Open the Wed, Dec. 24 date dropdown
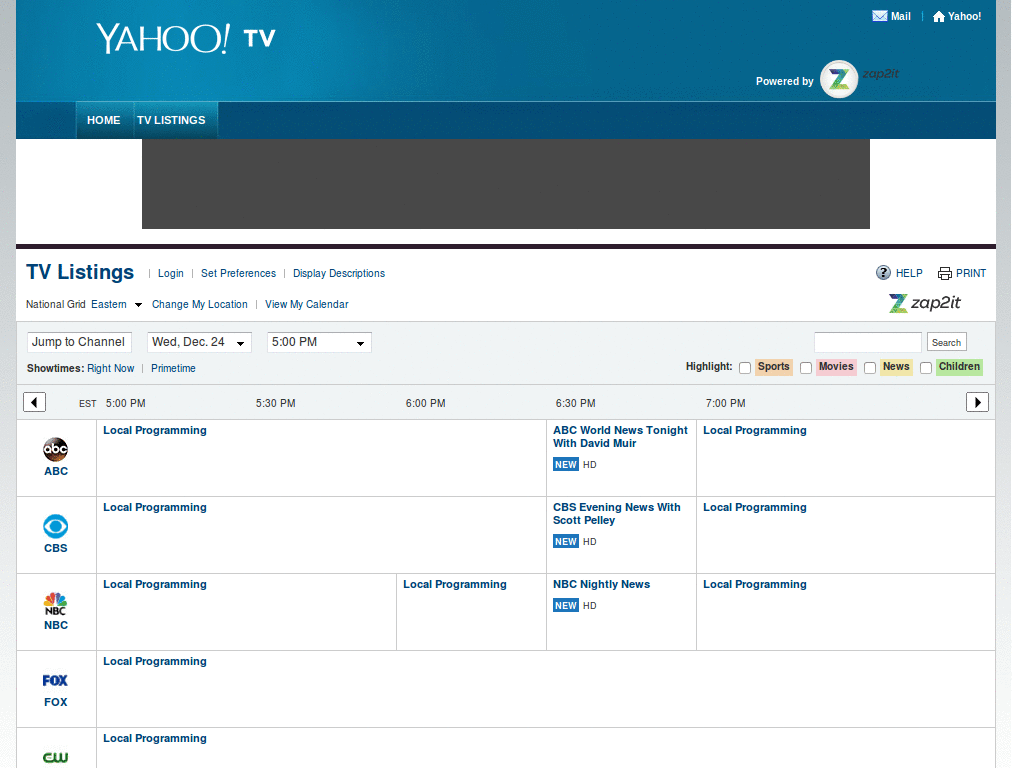 [199, 342]
